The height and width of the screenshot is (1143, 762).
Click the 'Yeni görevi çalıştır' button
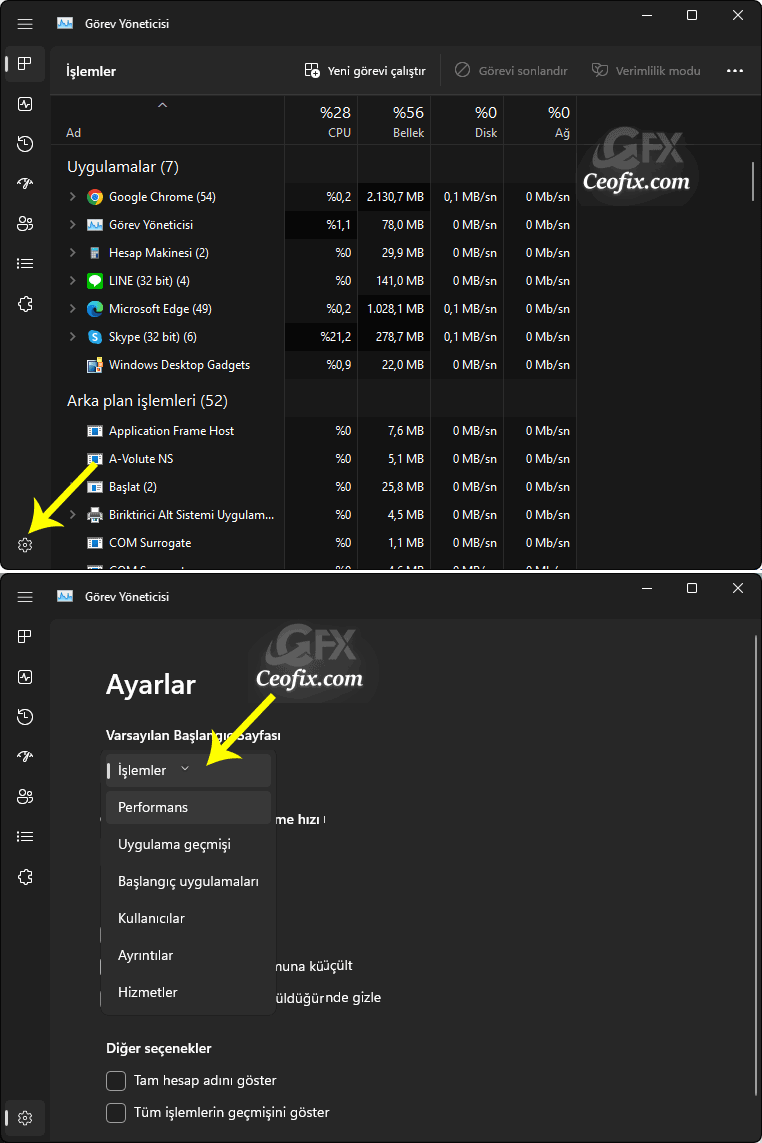click(365, 71)
